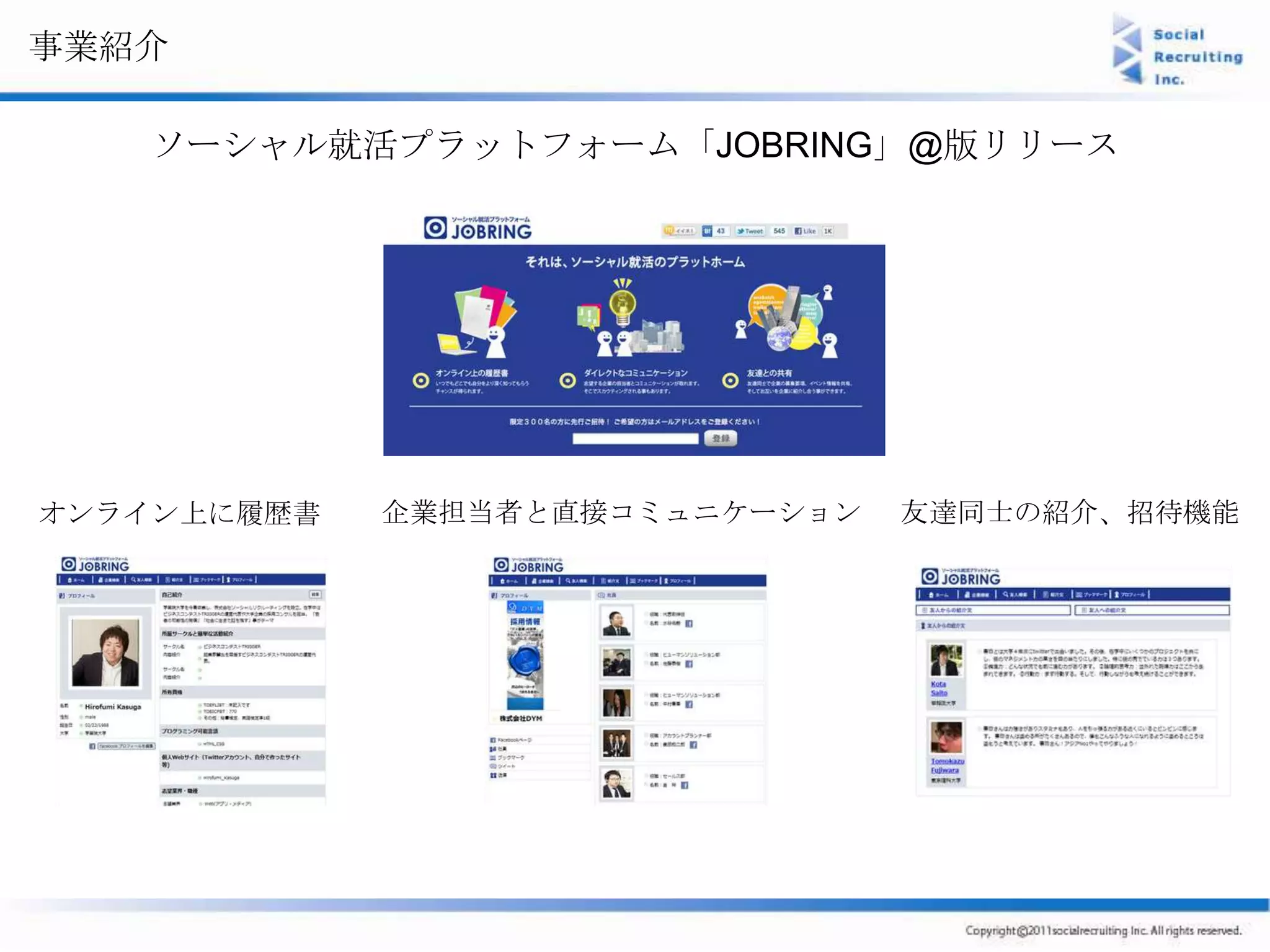The height and width of the screenshot is (952, 1270).
Task: Click JOBRING logo in company page screenshot
Action: click(x=529, y=565)
